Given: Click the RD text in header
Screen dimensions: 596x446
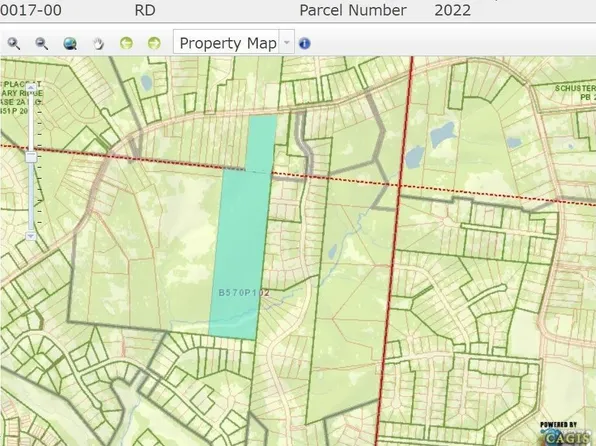Looking at the screenshot, I should point(145,10).
